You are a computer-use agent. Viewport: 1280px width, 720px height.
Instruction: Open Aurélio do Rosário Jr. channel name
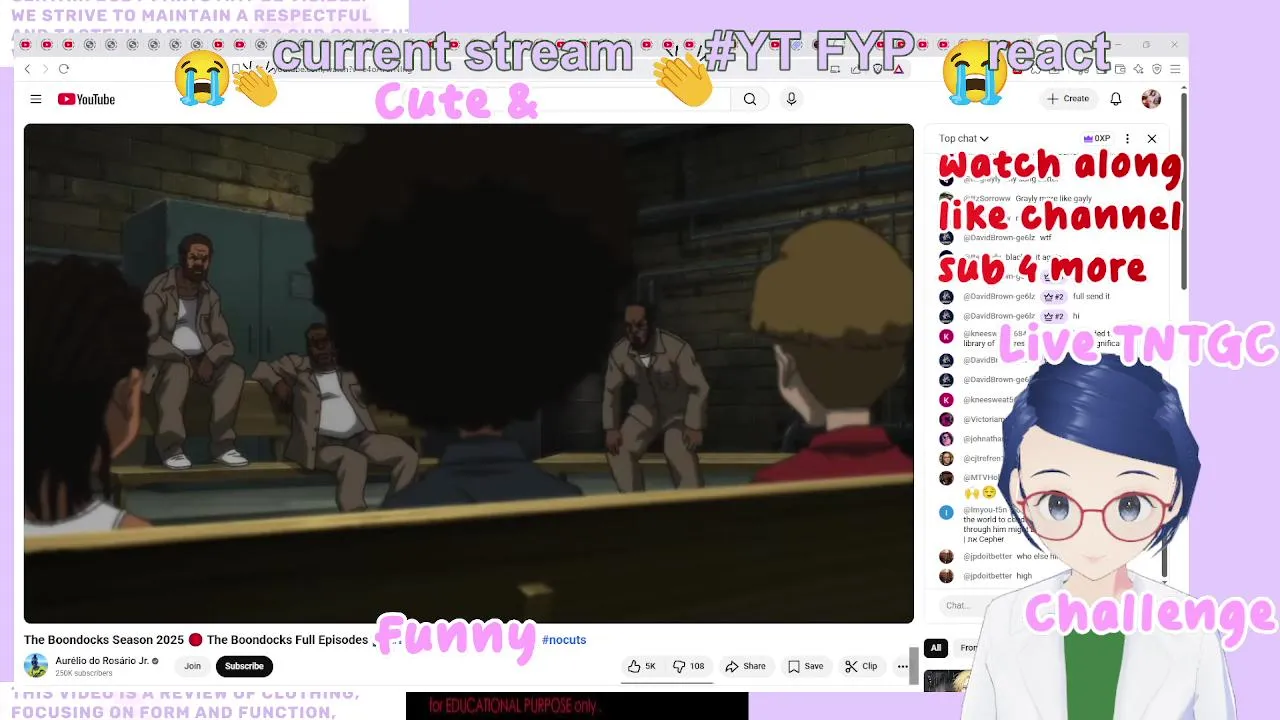pos(102,661)
